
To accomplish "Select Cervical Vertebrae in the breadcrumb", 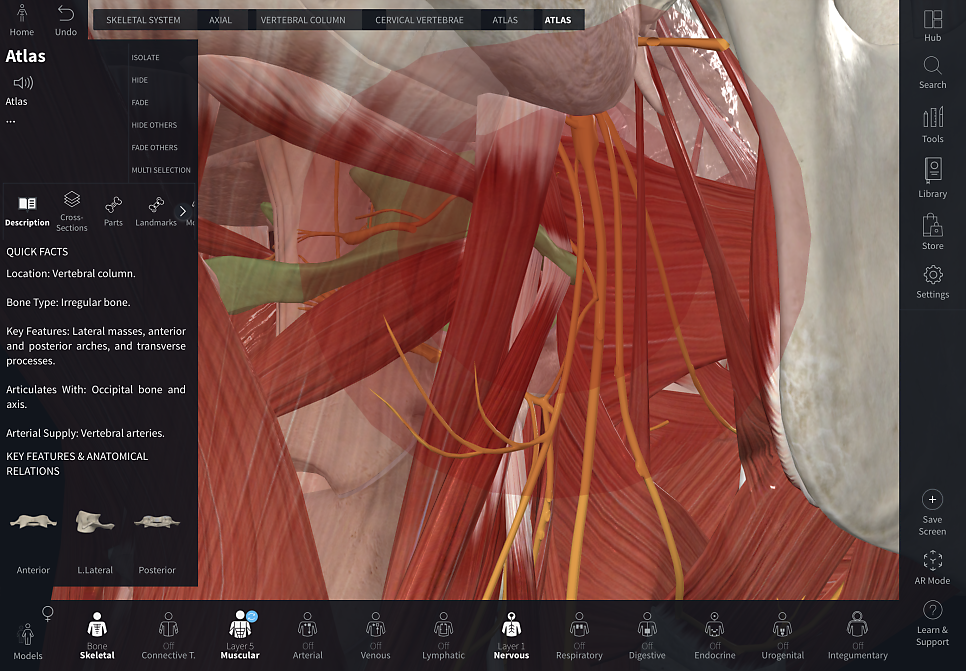I will pos(419,20).
